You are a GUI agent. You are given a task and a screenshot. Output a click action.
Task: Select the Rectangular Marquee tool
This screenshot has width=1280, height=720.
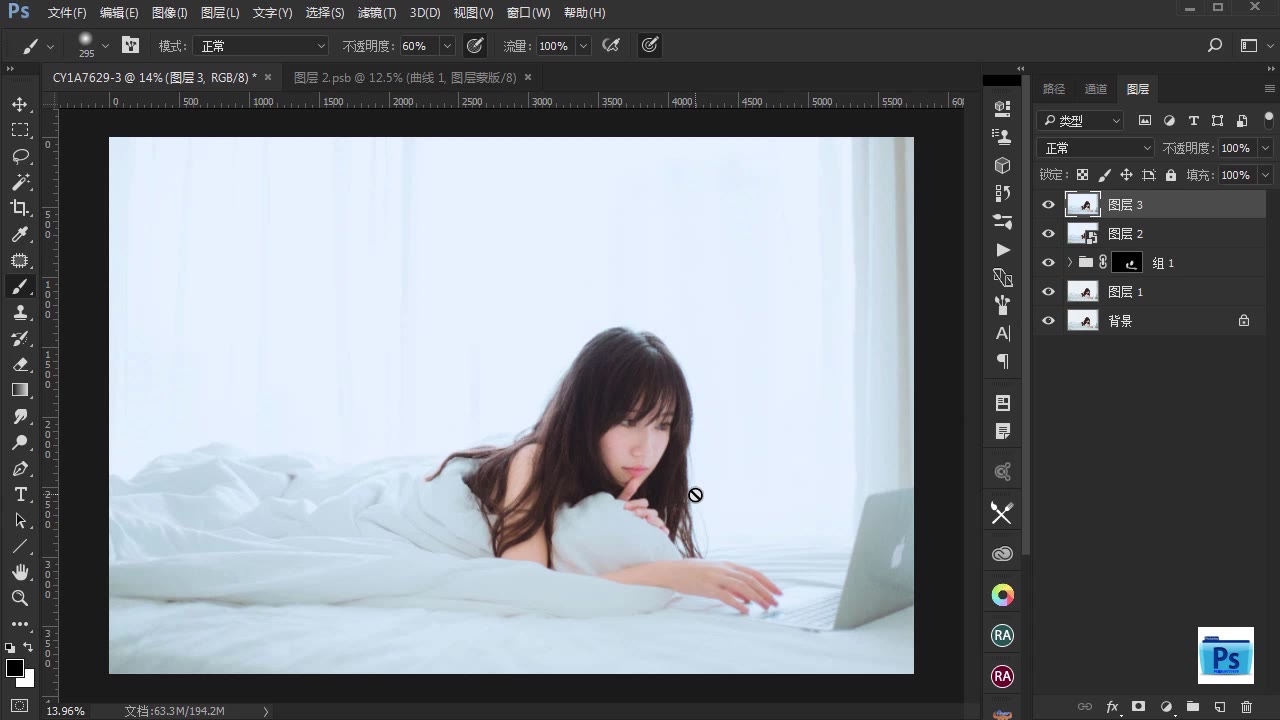(x=20, y=130)
